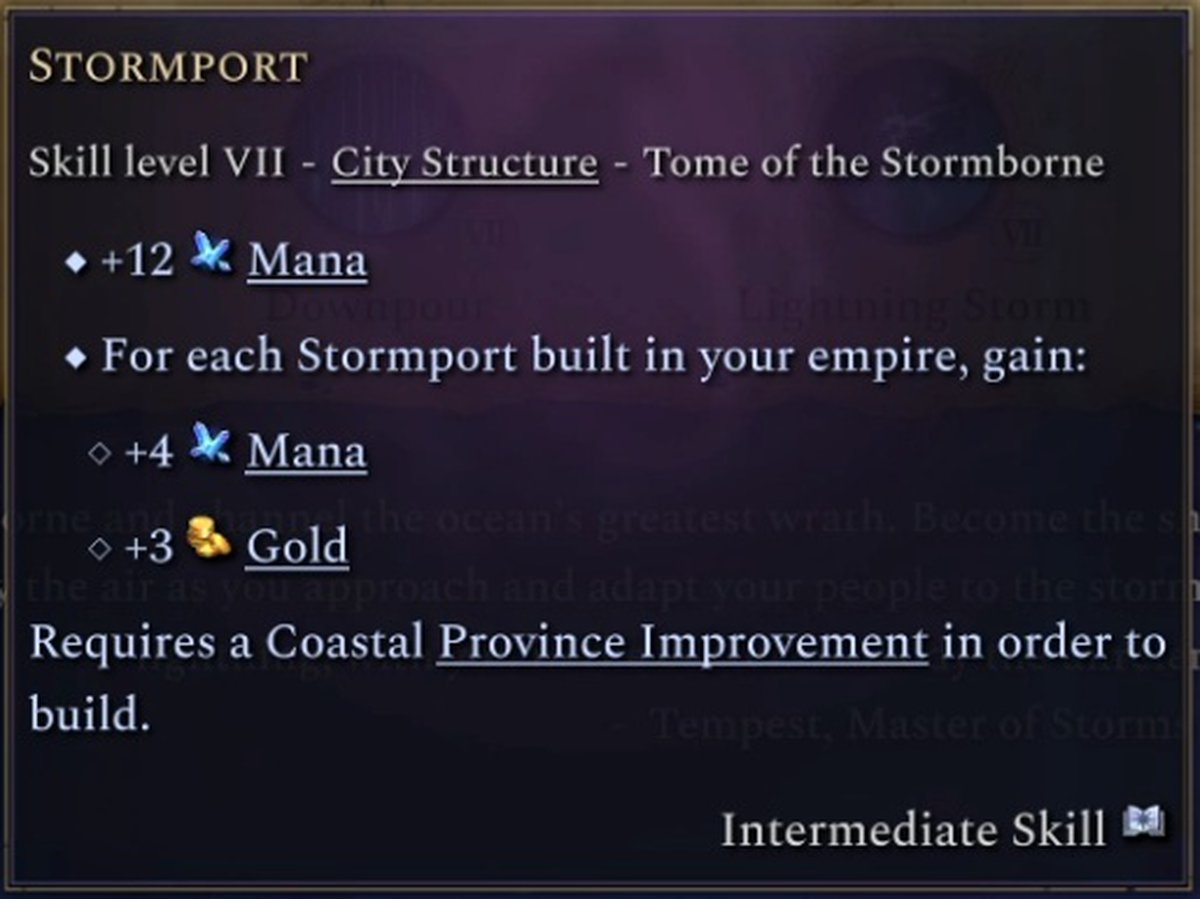Click the Stormport tooltip title

click(167, 68)
